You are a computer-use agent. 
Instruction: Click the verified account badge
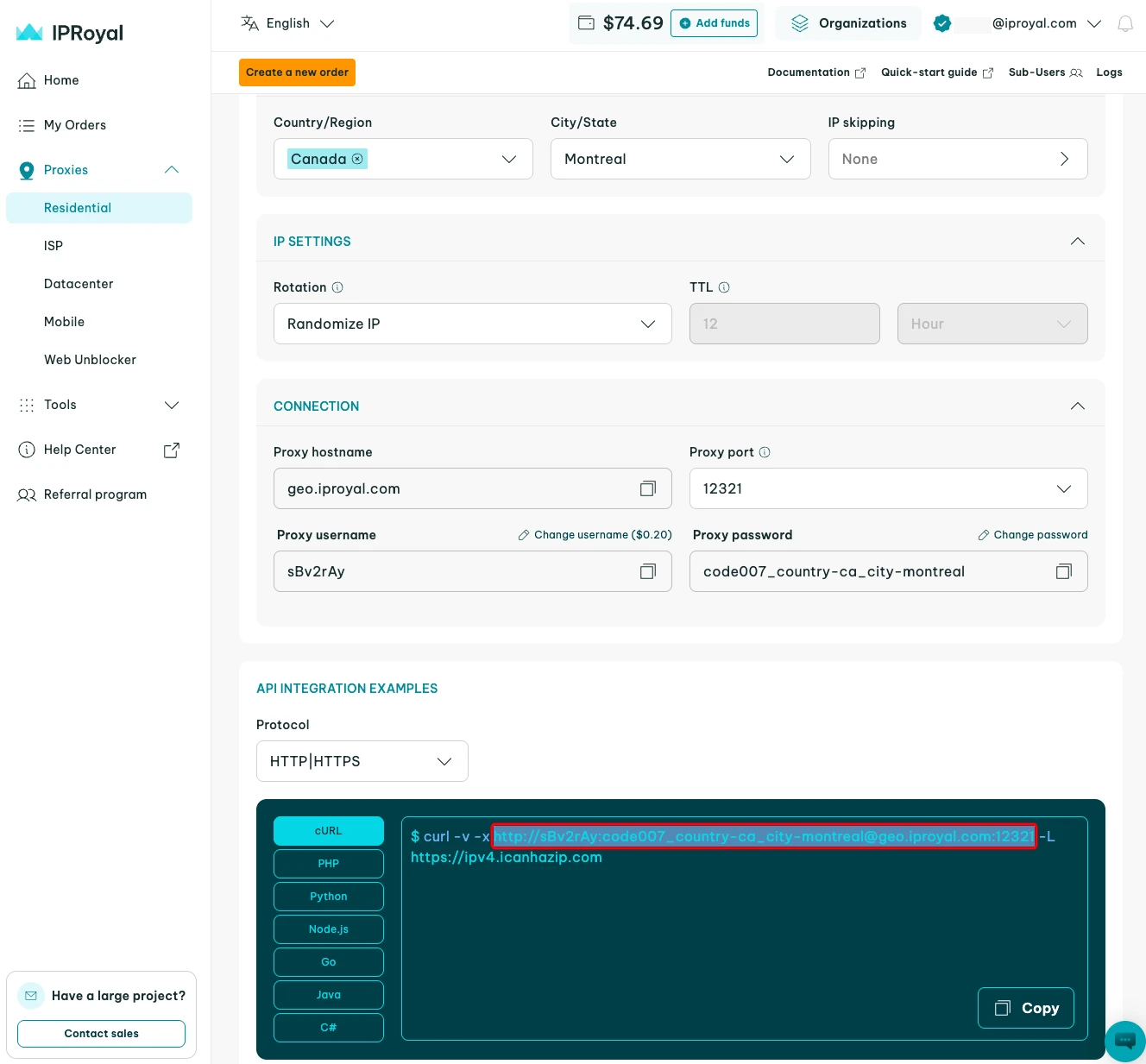(x=942, y=23)
